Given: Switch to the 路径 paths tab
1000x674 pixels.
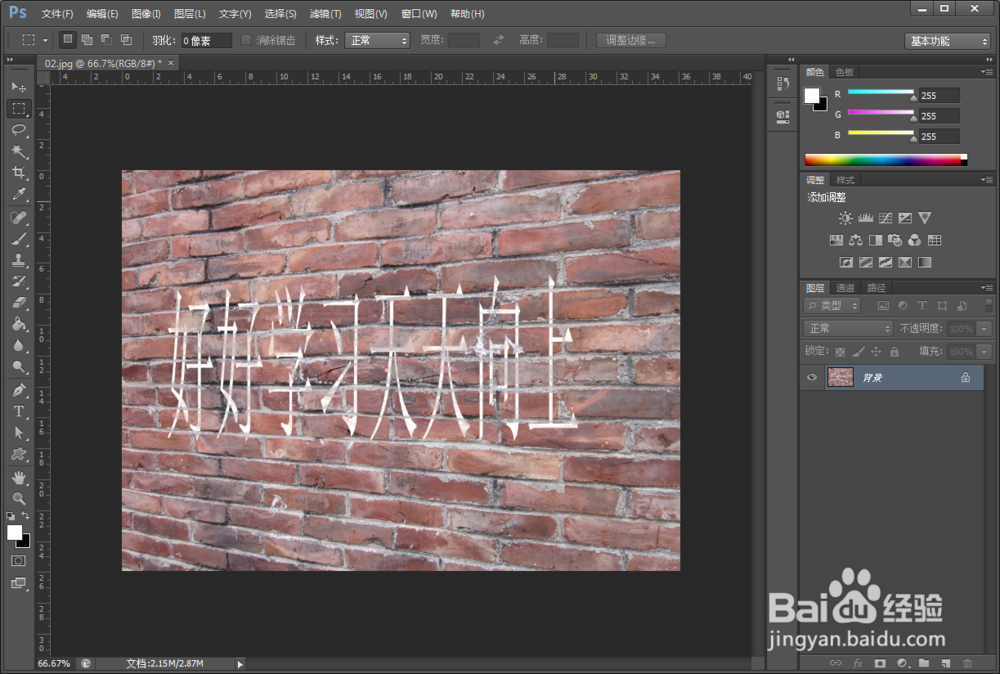Looking at the screenshot, I should coord(876,288).
